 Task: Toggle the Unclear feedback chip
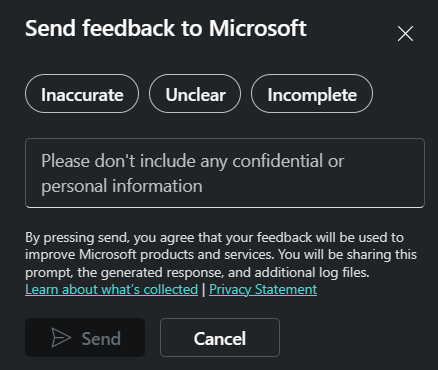[195, 94]
